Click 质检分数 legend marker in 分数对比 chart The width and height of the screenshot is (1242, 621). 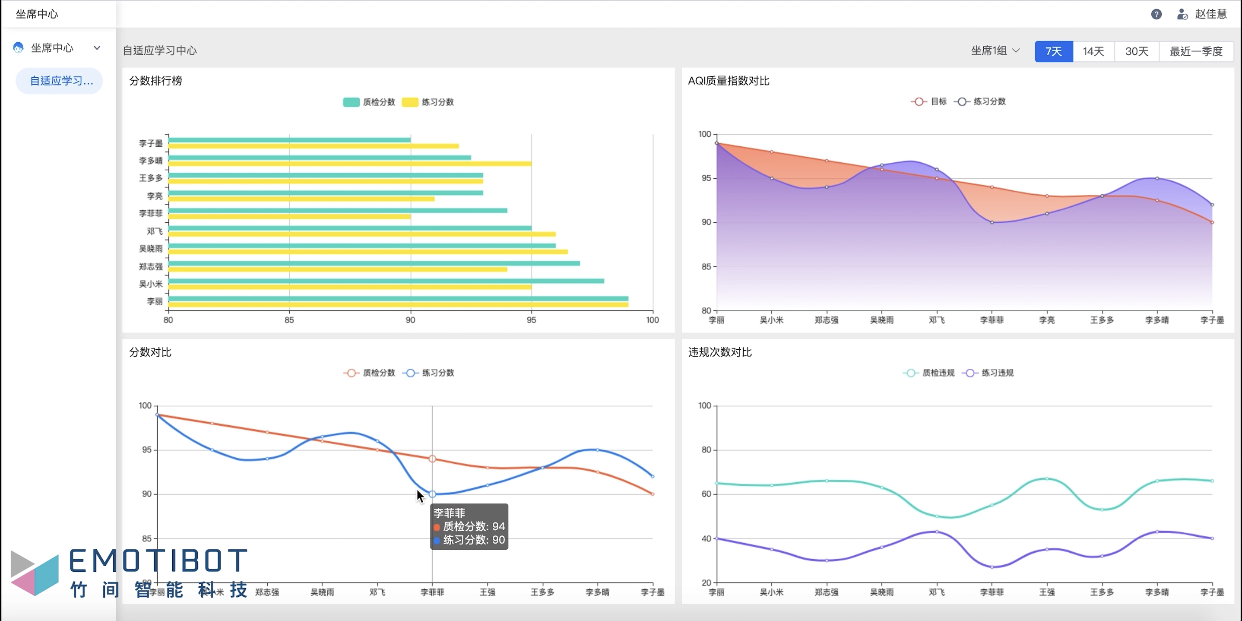(x=351, y=373)
